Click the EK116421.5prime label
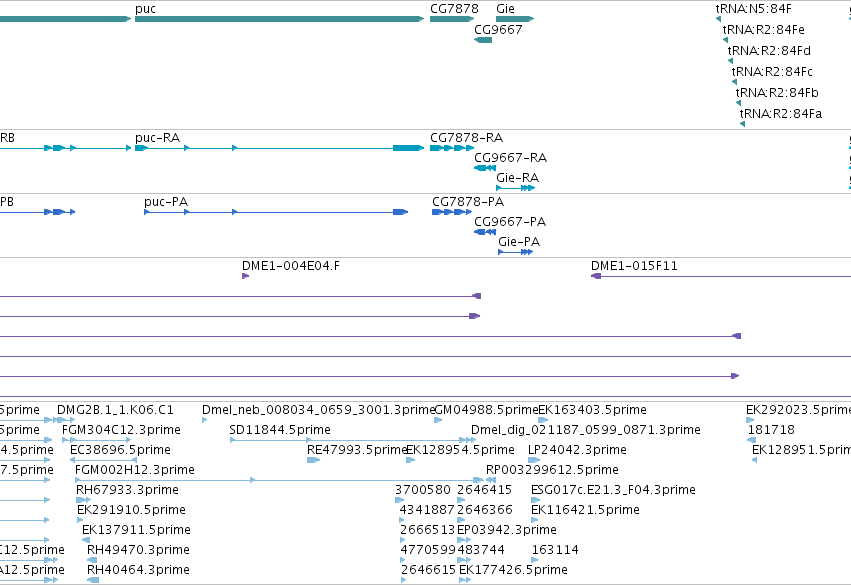851x585 pixels. click(x=585, y=510)
